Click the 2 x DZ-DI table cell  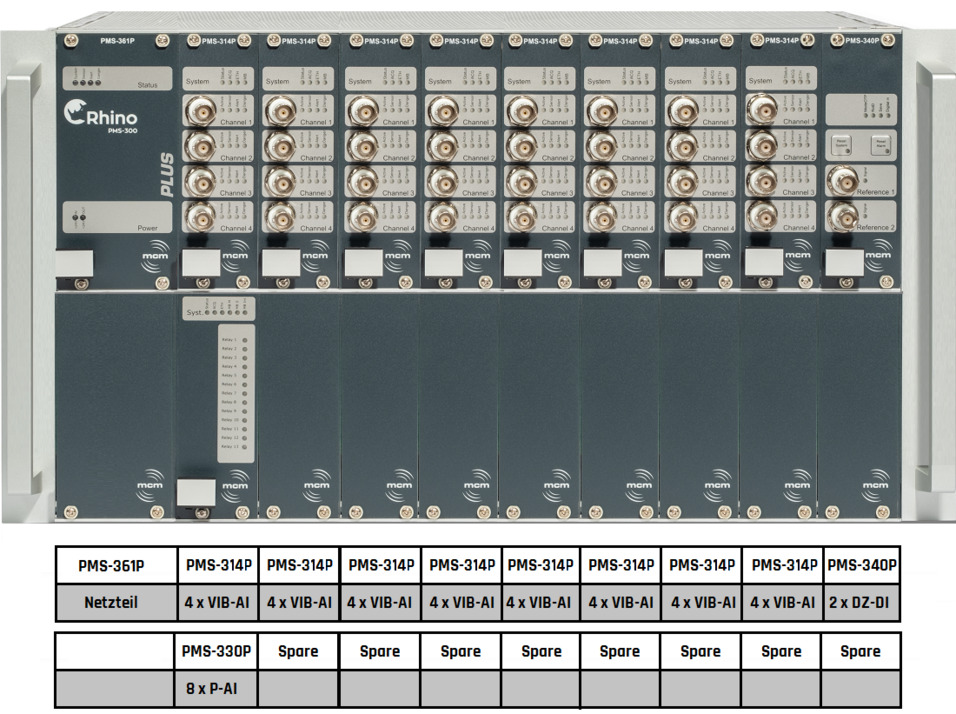(x=861, y=603)
